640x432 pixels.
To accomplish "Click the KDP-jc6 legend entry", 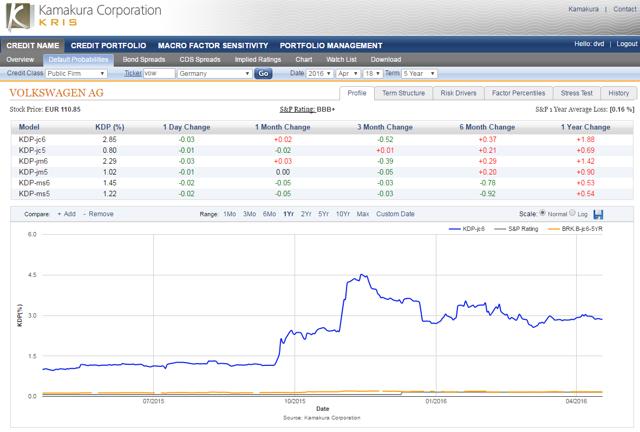I will click(x=467, y=229).
